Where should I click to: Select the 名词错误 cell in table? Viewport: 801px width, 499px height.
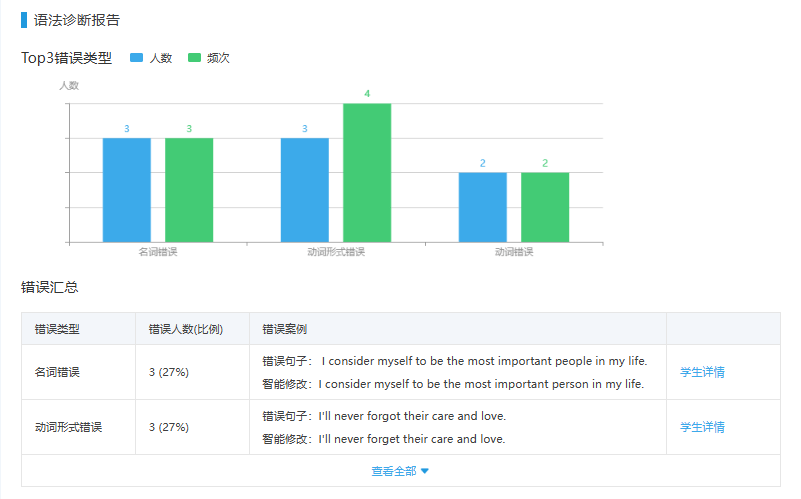tap(57, 372)
